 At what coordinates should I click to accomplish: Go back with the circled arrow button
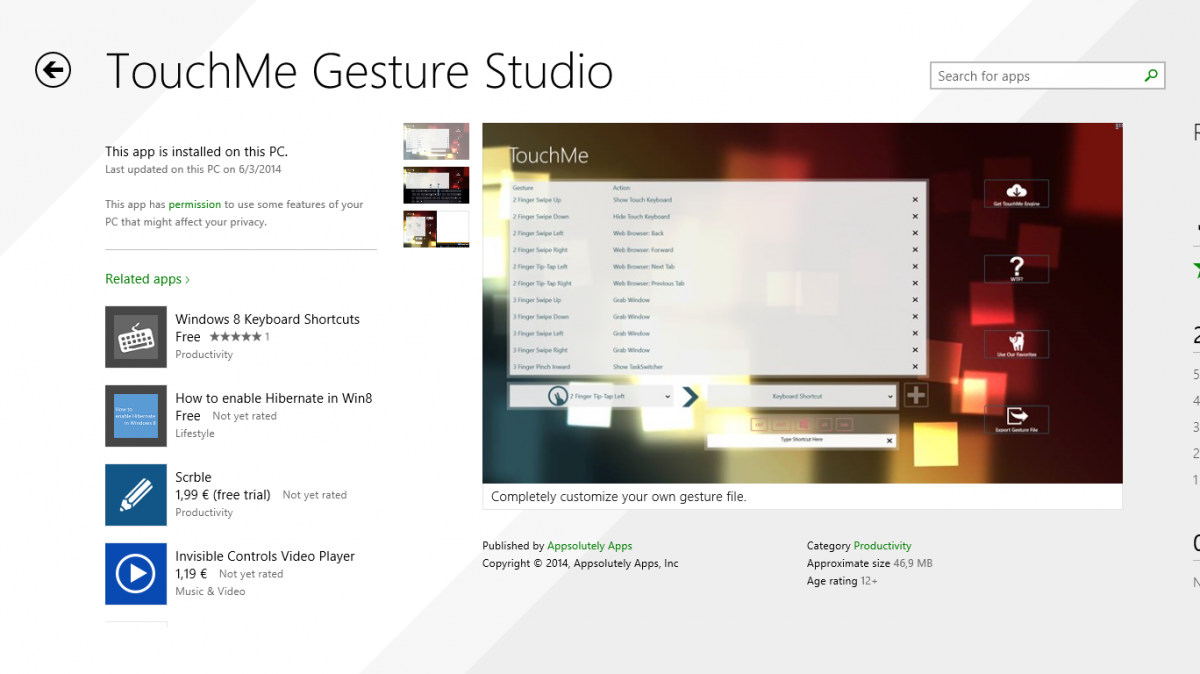(x=53, y=70)
